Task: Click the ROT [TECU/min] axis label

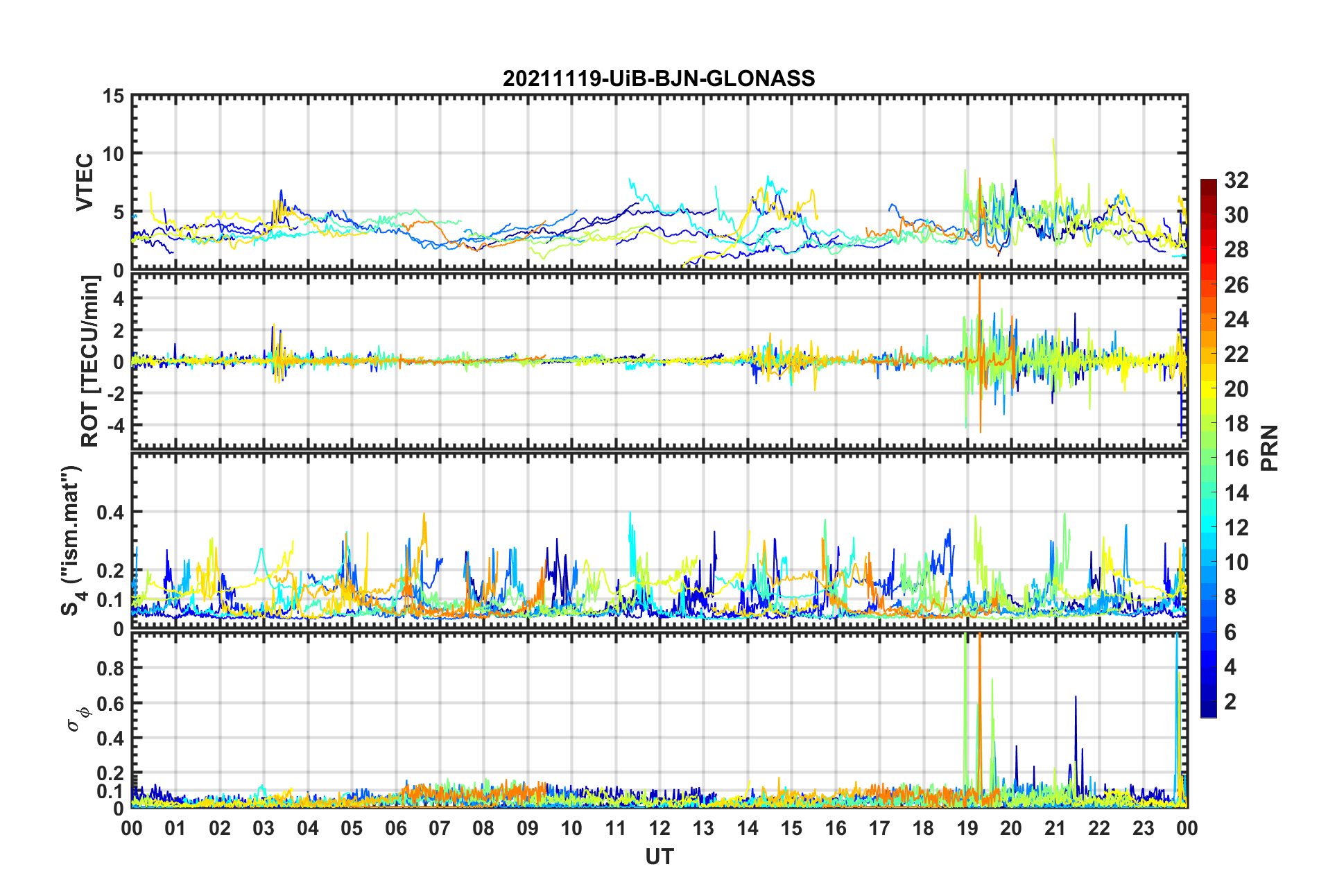Action: coord(90,361)
